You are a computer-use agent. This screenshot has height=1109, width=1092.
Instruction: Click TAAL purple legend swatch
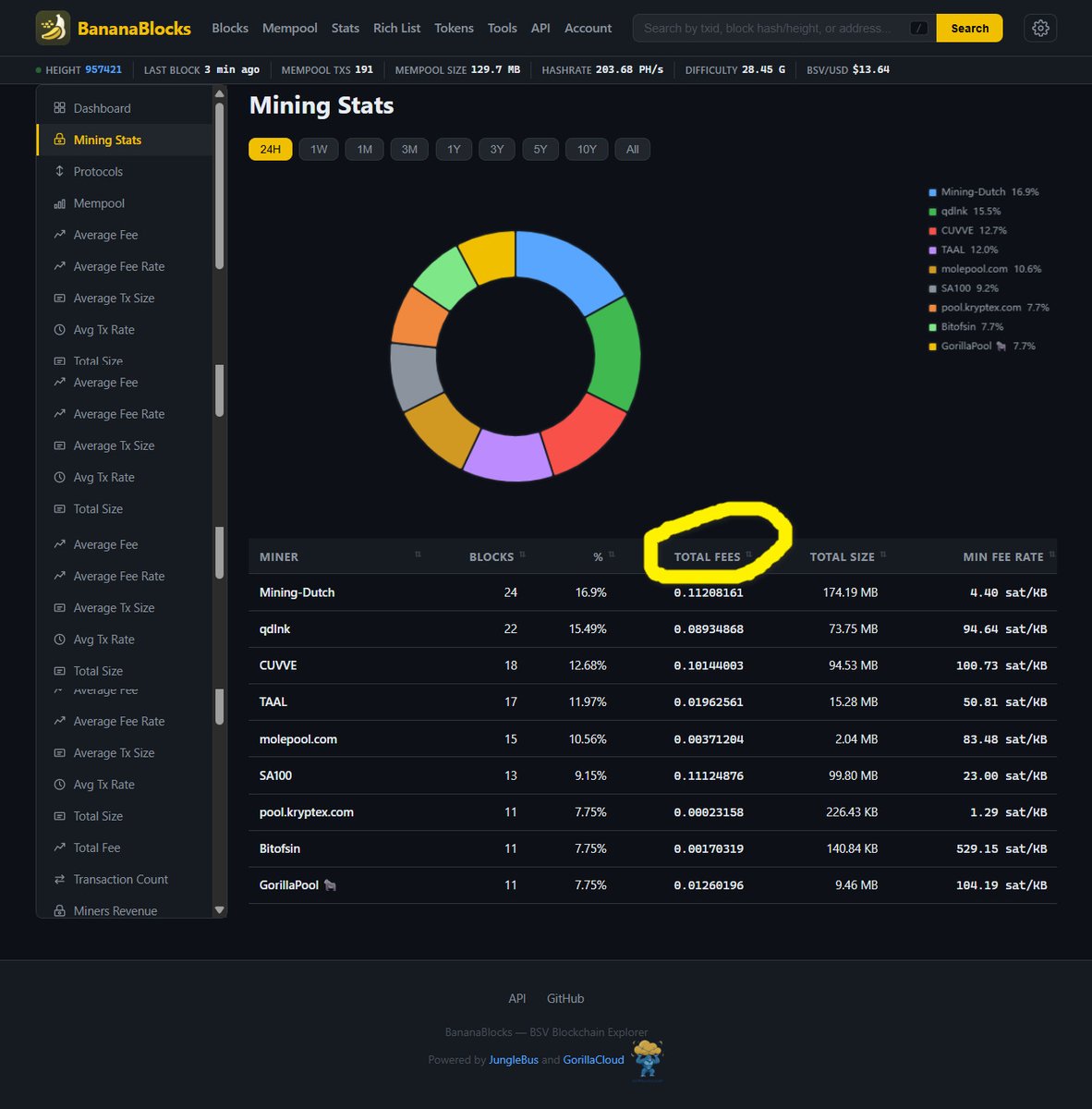coord(932,250)
